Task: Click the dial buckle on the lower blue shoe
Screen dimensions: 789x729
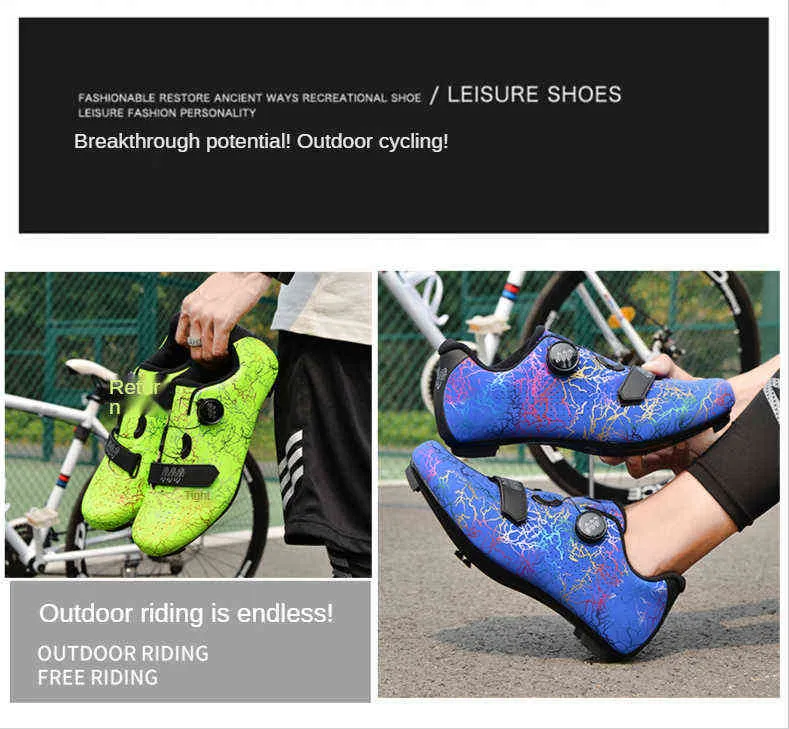Action: coord(590,526)
